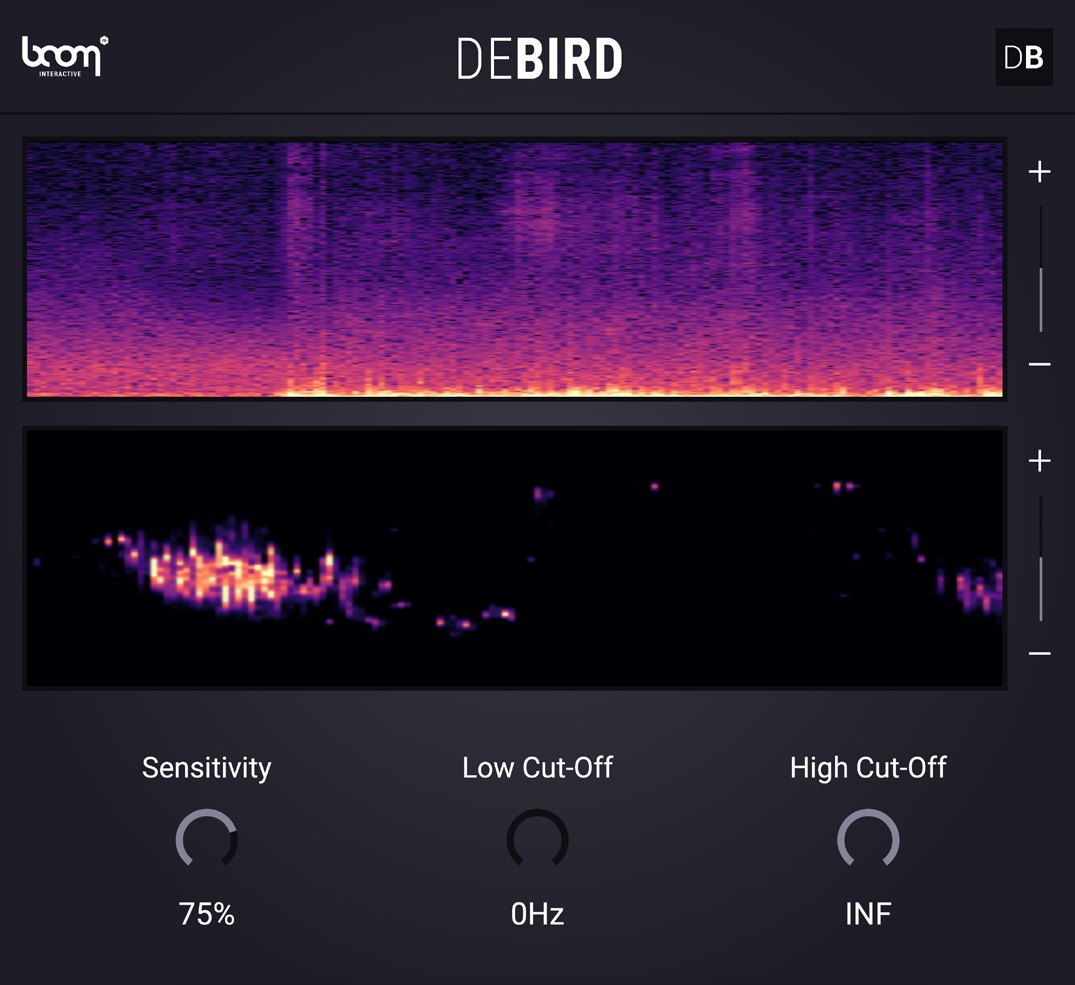Viewport: 1075px width, 985px height.
Task: Click the Sensitivity label
Action: 206,768
